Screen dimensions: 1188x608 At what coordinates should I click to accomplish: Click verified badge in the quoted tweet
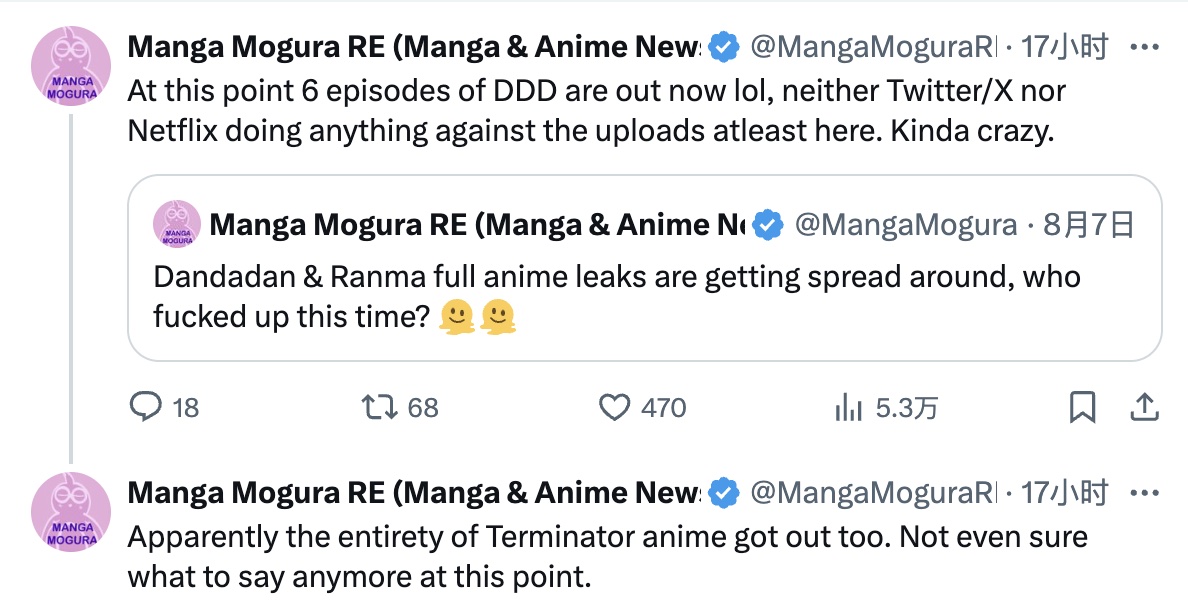click(x=769, y=225)
